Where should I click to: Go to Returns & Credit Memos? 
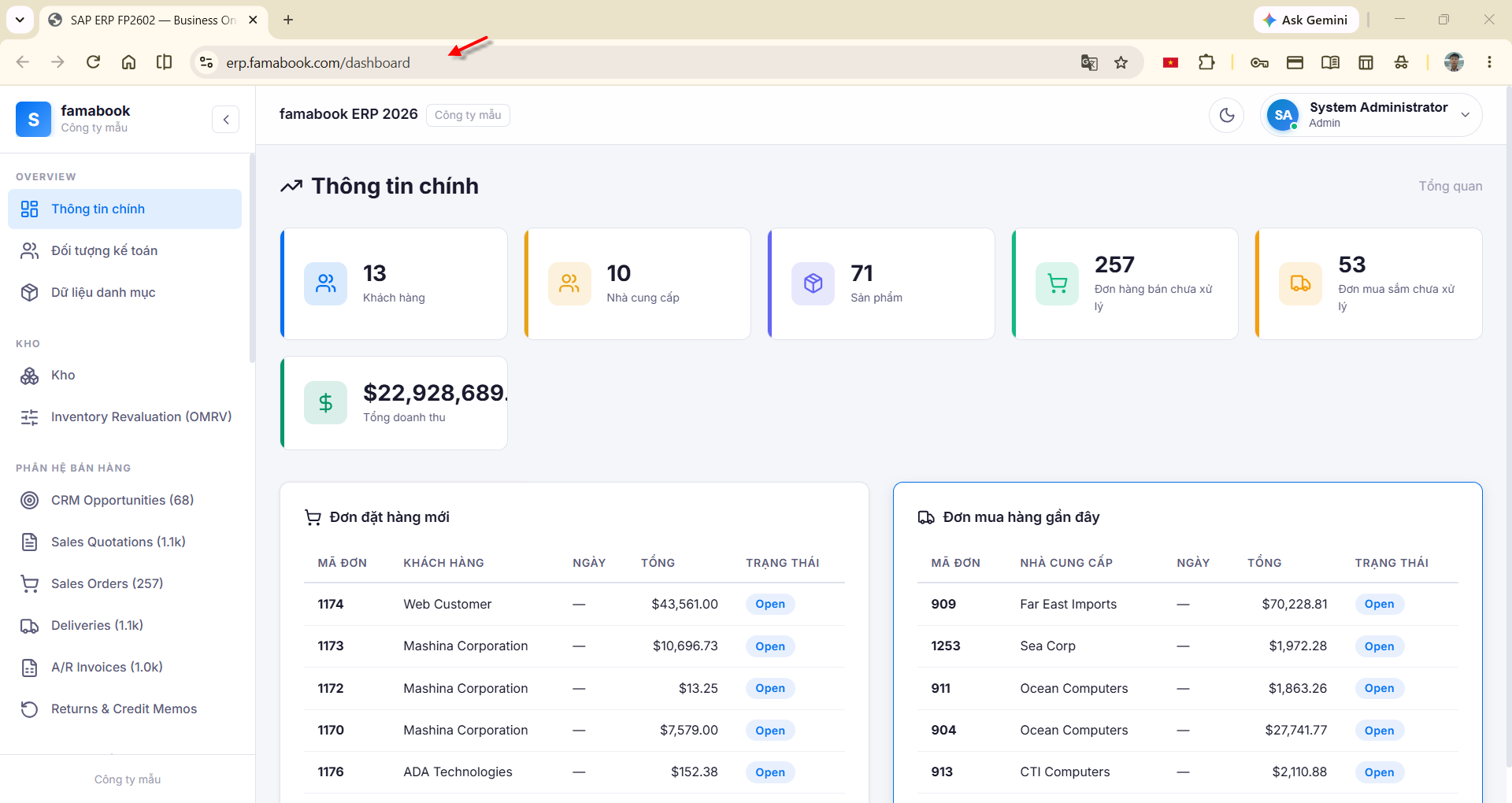pos(124,709)
